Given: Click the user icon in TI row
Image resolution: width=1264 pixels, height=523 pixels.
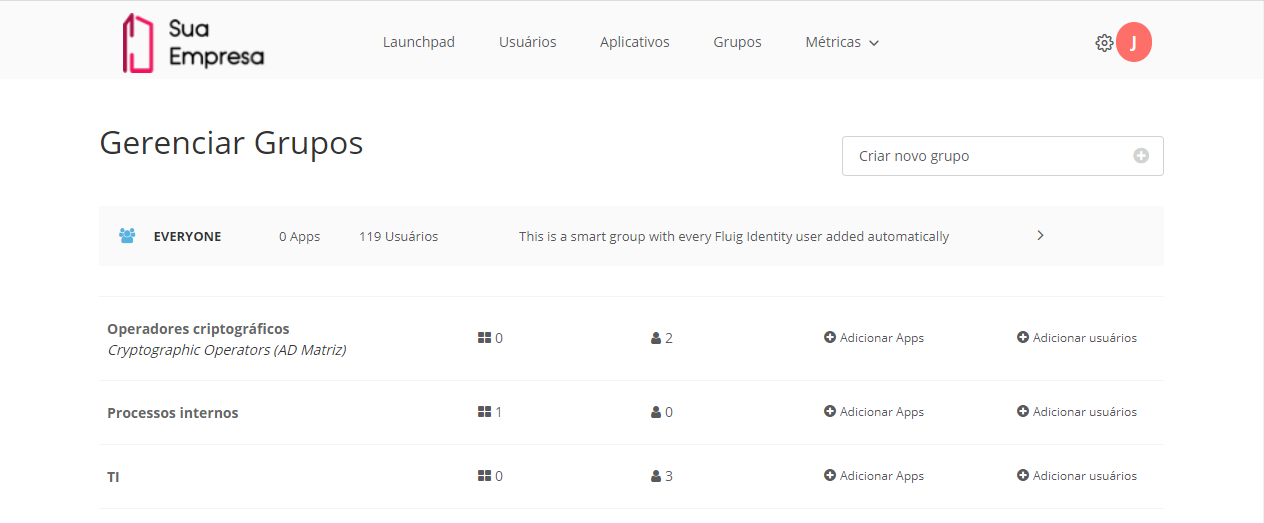Looking at the screenshot, I should [x=656, y=476].
